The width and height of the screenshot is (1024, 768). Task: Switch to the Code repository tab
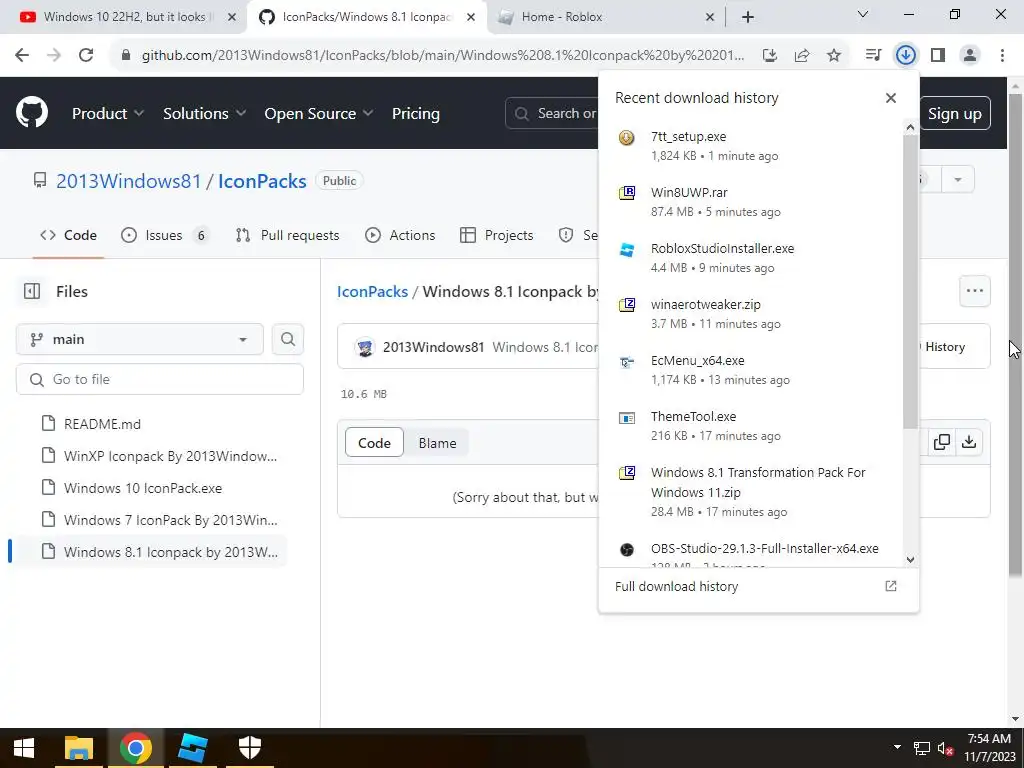[69, 235]
